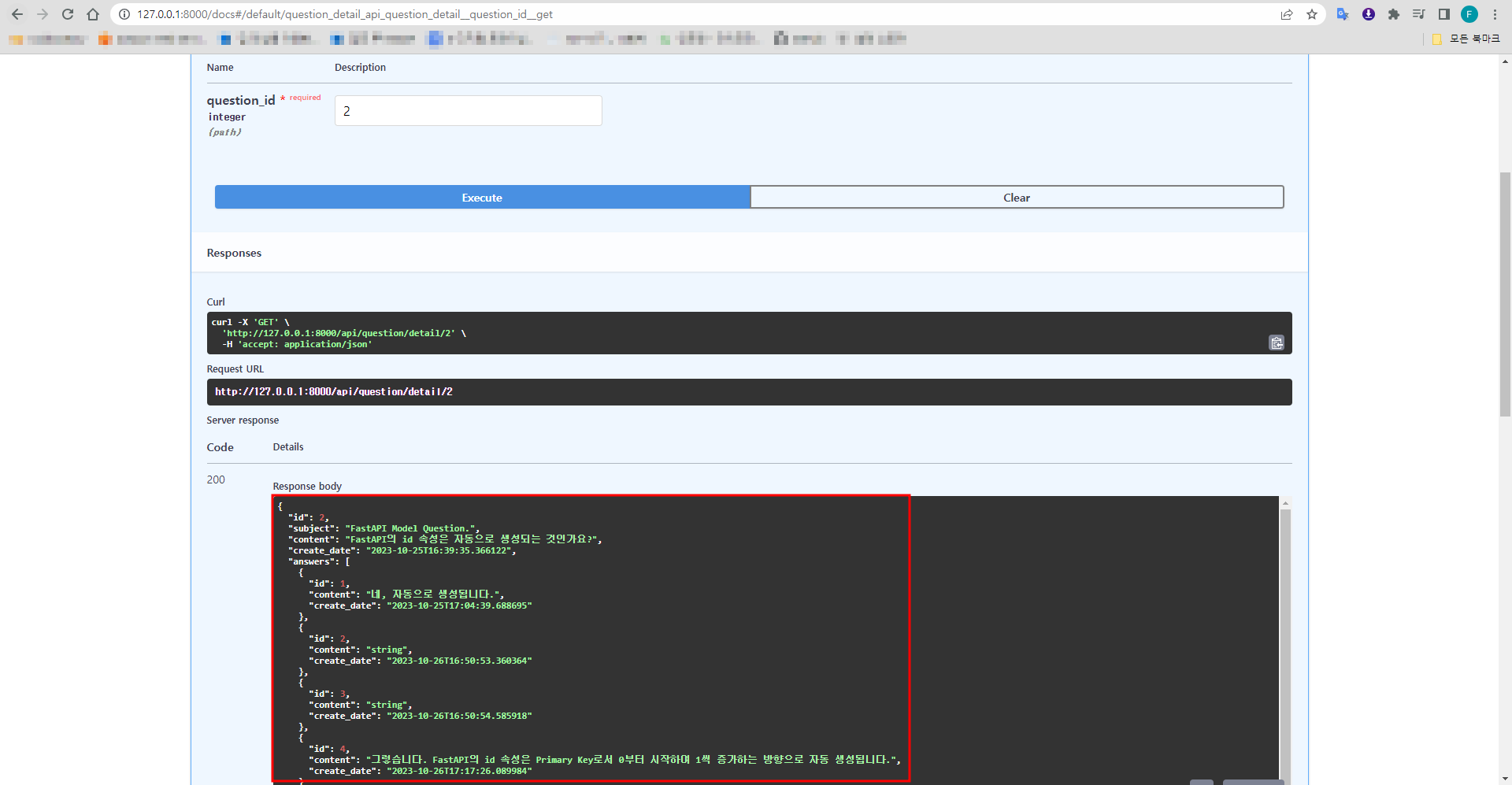Click the question_id parameter name

click(241, 100)
